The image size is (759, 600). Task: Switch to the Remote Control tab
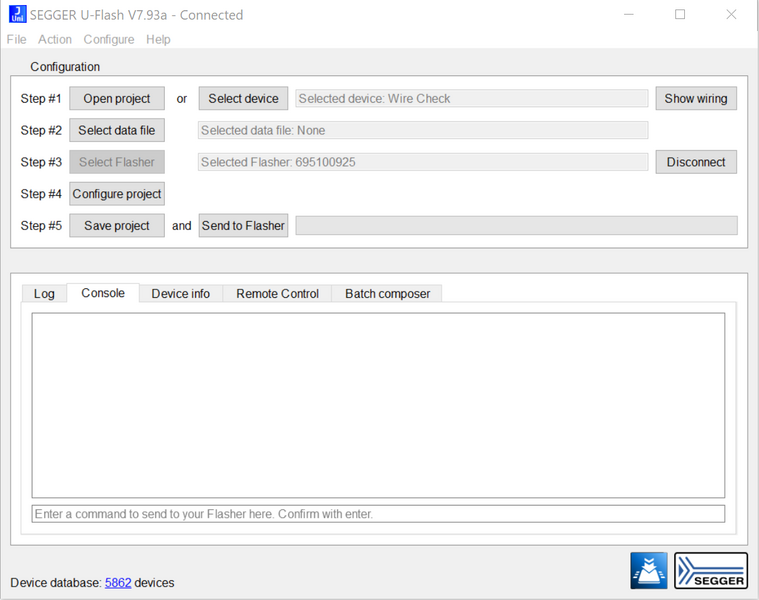tap(277, 294)
